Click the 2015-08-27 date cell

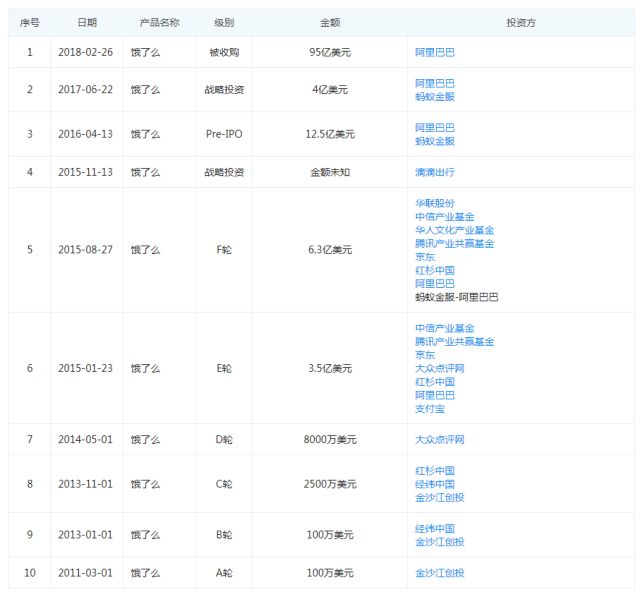coord(85,250)
